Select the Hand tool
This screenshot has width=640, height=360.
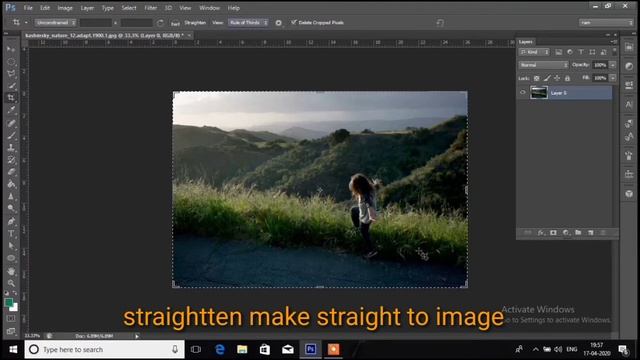pos(11,271)
